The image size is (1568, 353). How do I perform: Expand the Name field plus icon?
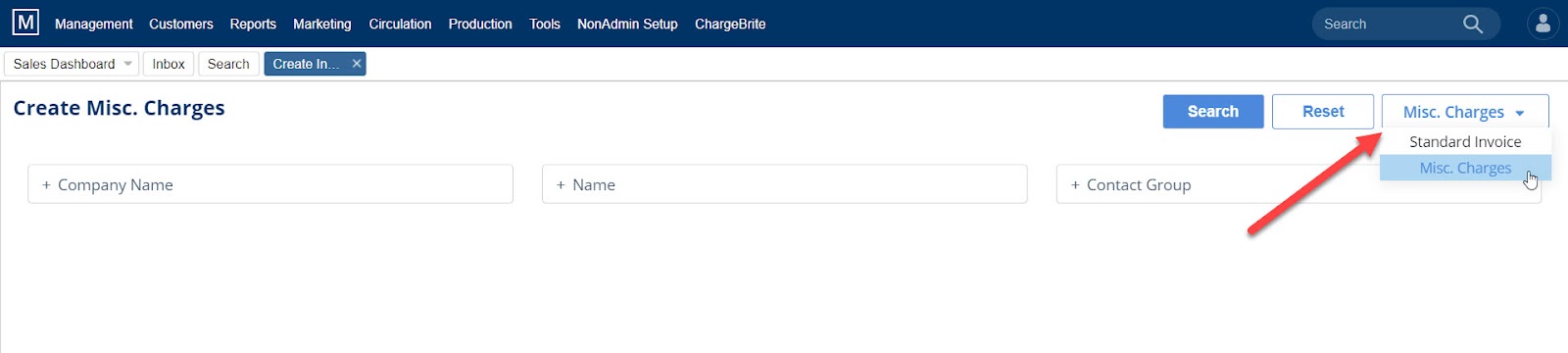[561, 184]
